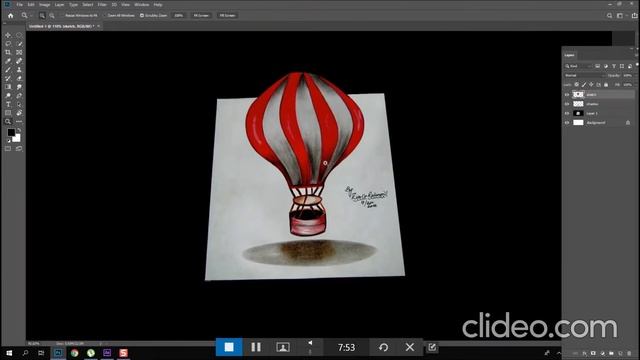
Task: Hide the Background layer
Action: (567, 122)
